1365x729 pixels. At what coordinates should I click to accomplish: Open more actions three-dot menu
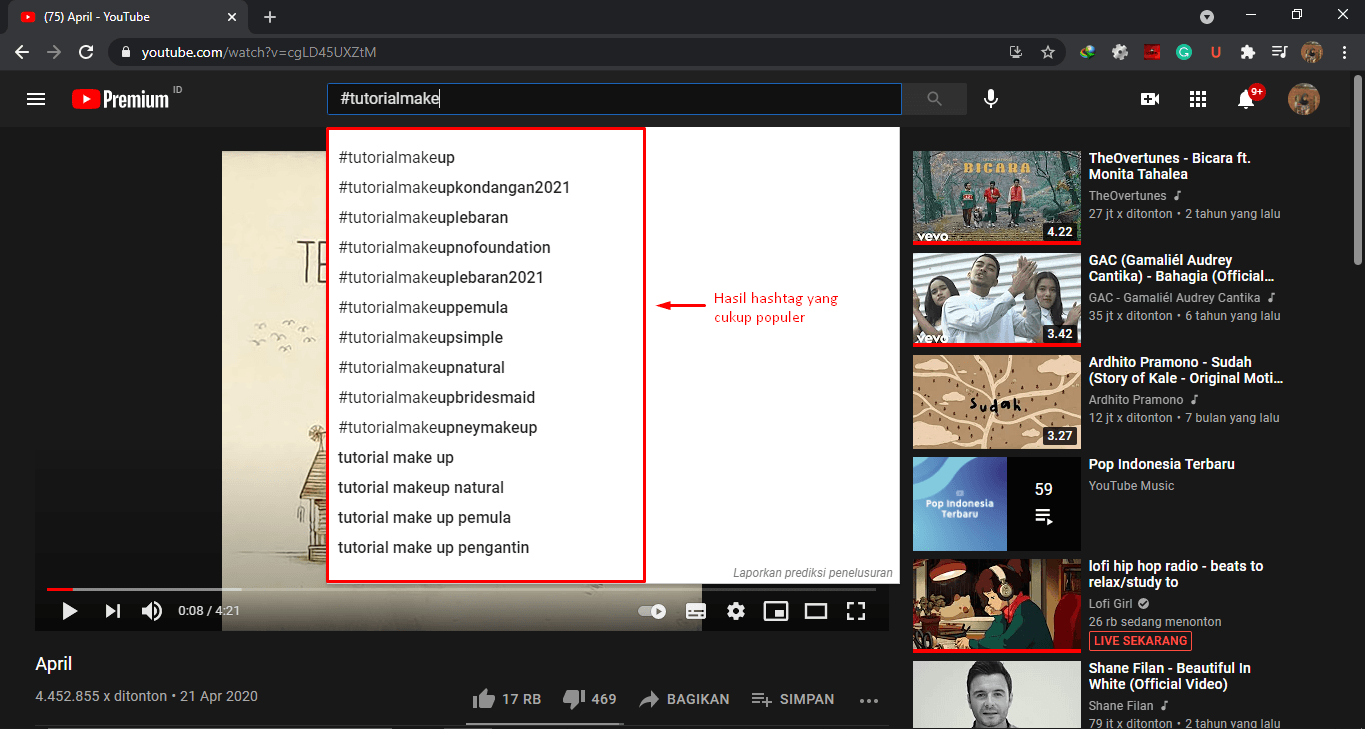(868, 700)
